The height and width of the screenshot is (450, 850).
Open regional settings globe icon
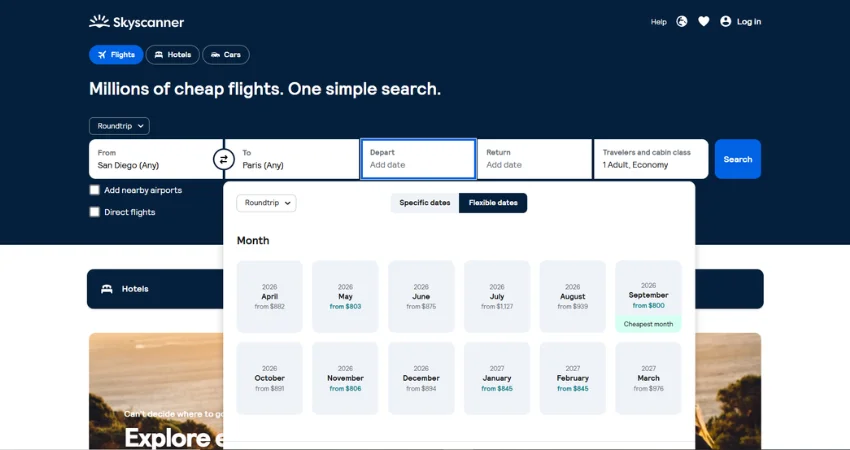(x=682, y=22)
